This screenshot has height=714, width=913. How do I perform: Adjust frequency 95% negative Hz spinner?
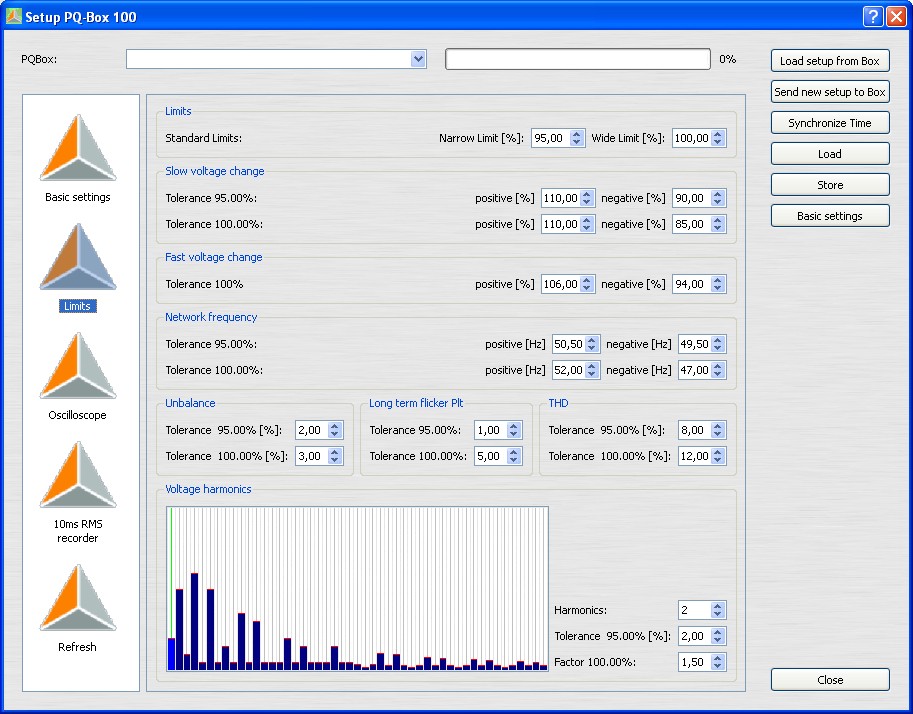[x=717, y=344]
